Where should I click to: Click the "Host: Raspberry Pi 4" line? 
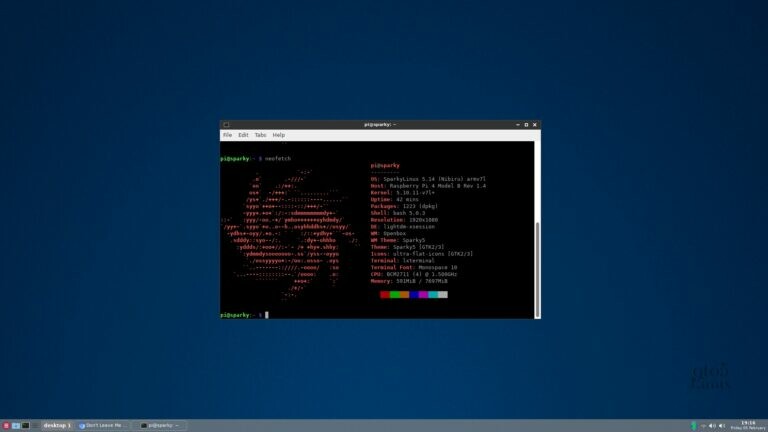(428, 186)
